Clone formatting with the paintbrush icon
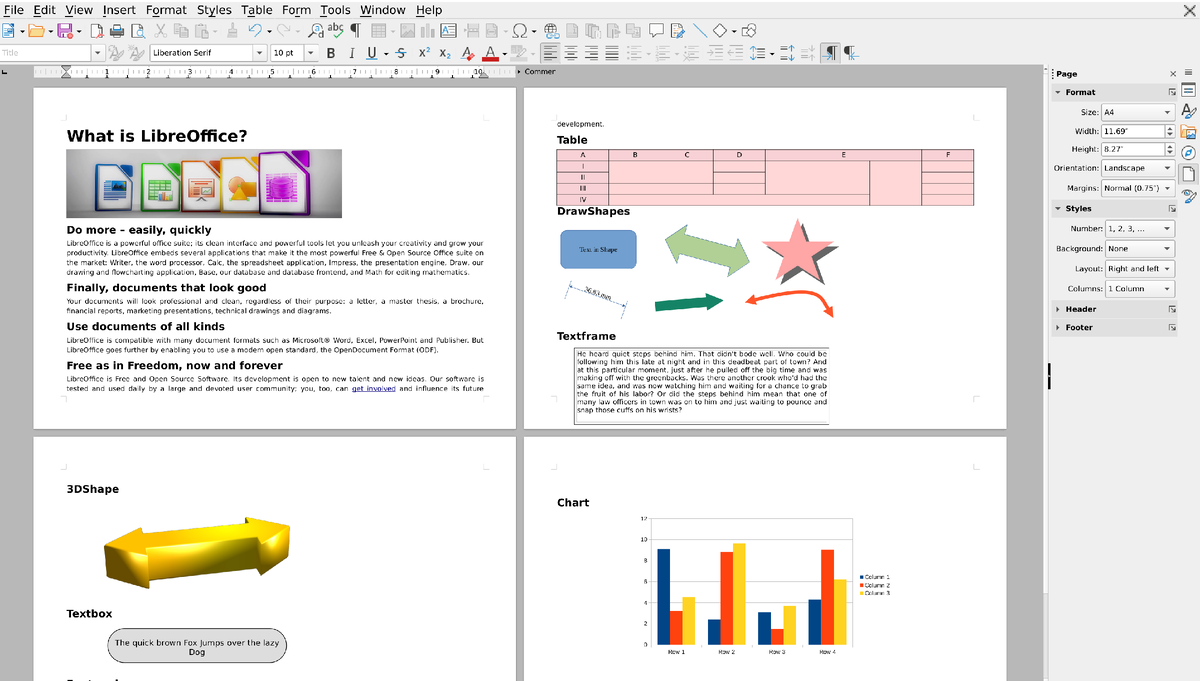1200x681 pixels. 232,30
